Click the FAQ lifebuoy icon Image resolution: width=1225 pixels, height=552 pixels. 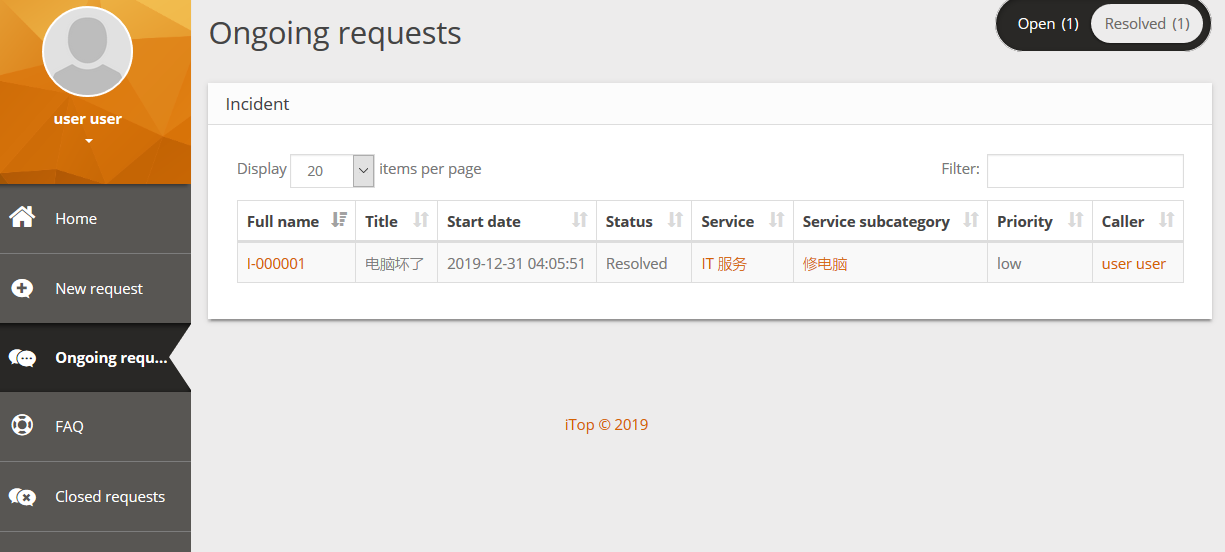tap(22, 425)
